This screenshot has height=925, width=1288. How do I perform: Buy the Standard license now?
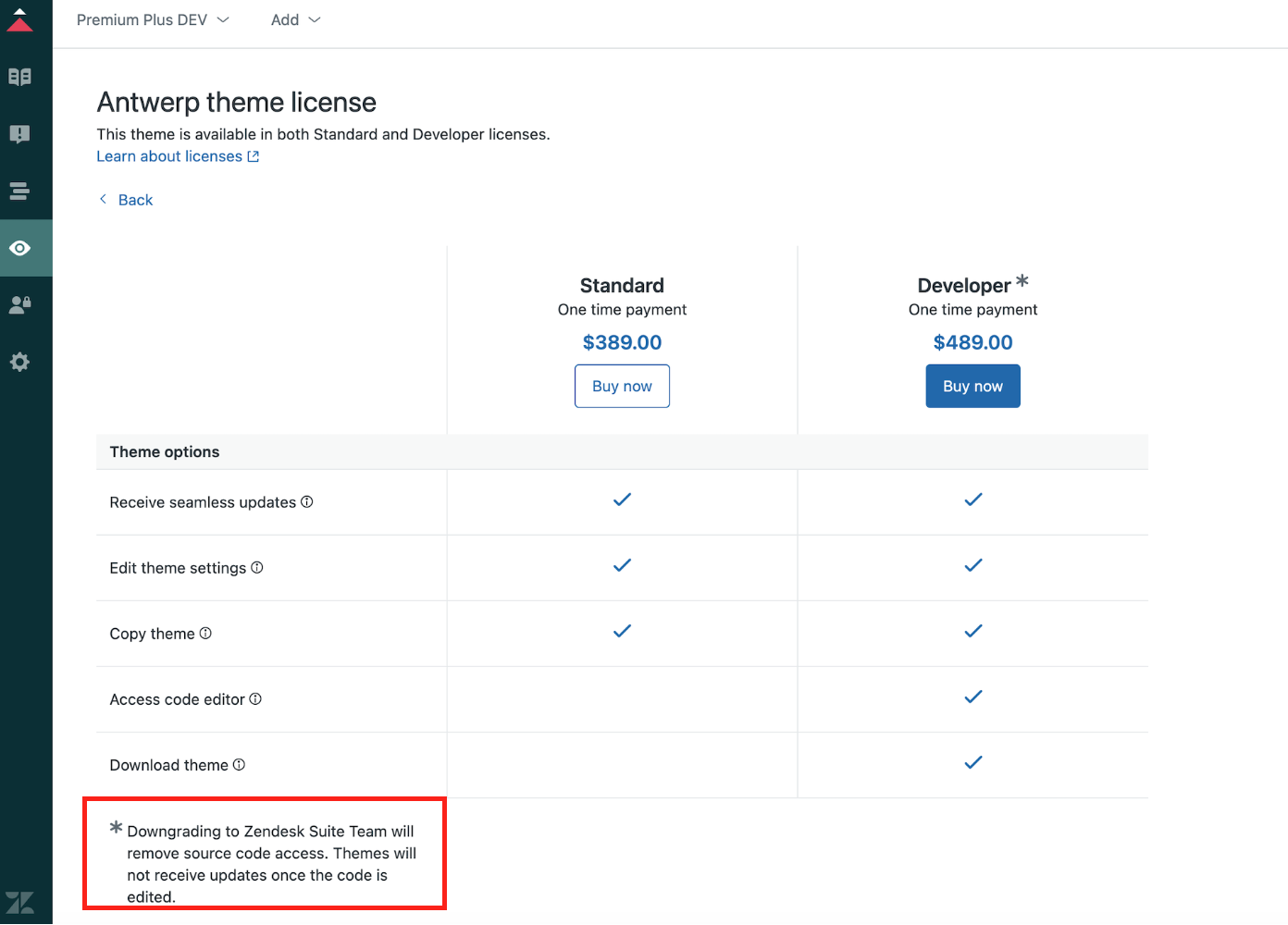click(x=622, y=386)
